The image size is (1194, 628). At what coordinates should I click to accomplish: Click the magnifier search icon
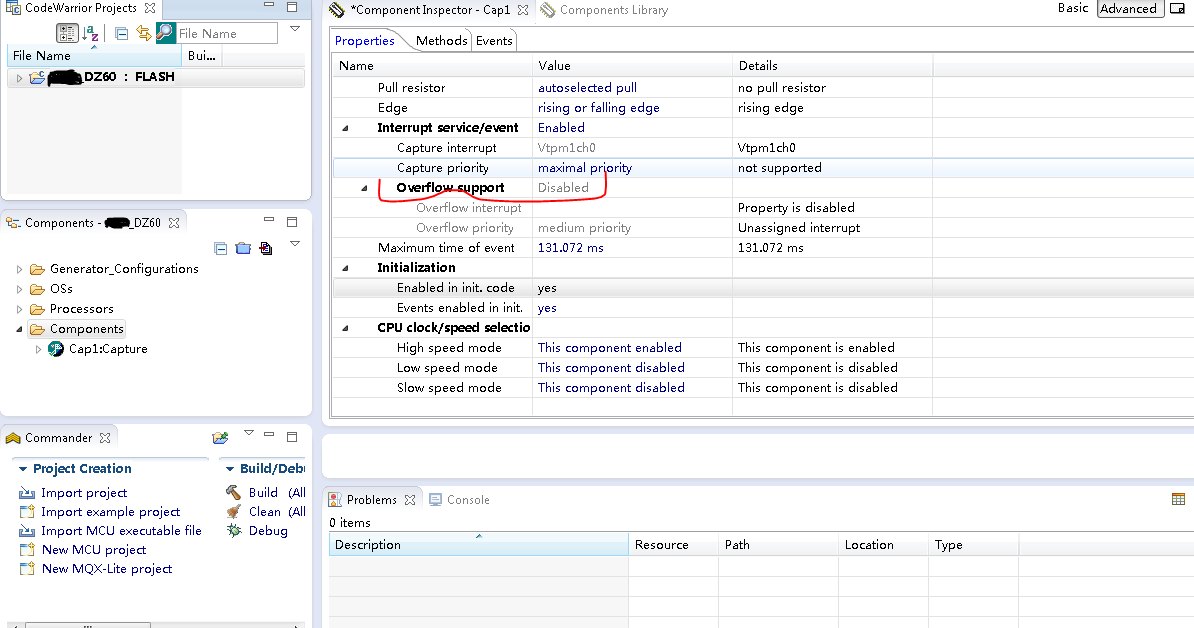tap(165, 33)
